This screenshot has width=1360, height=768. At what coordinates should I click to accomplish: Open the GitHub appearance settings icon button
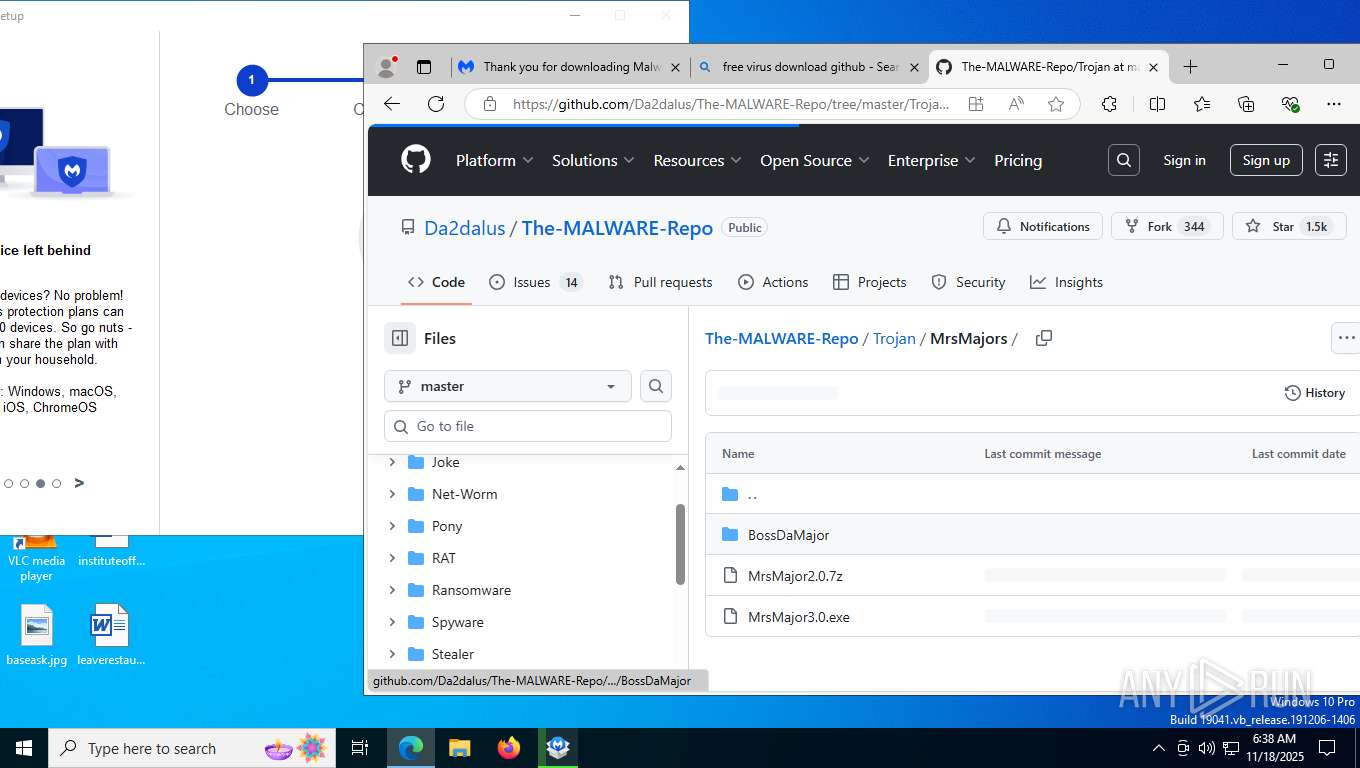pyautogui.click(x=1331, y=160)
